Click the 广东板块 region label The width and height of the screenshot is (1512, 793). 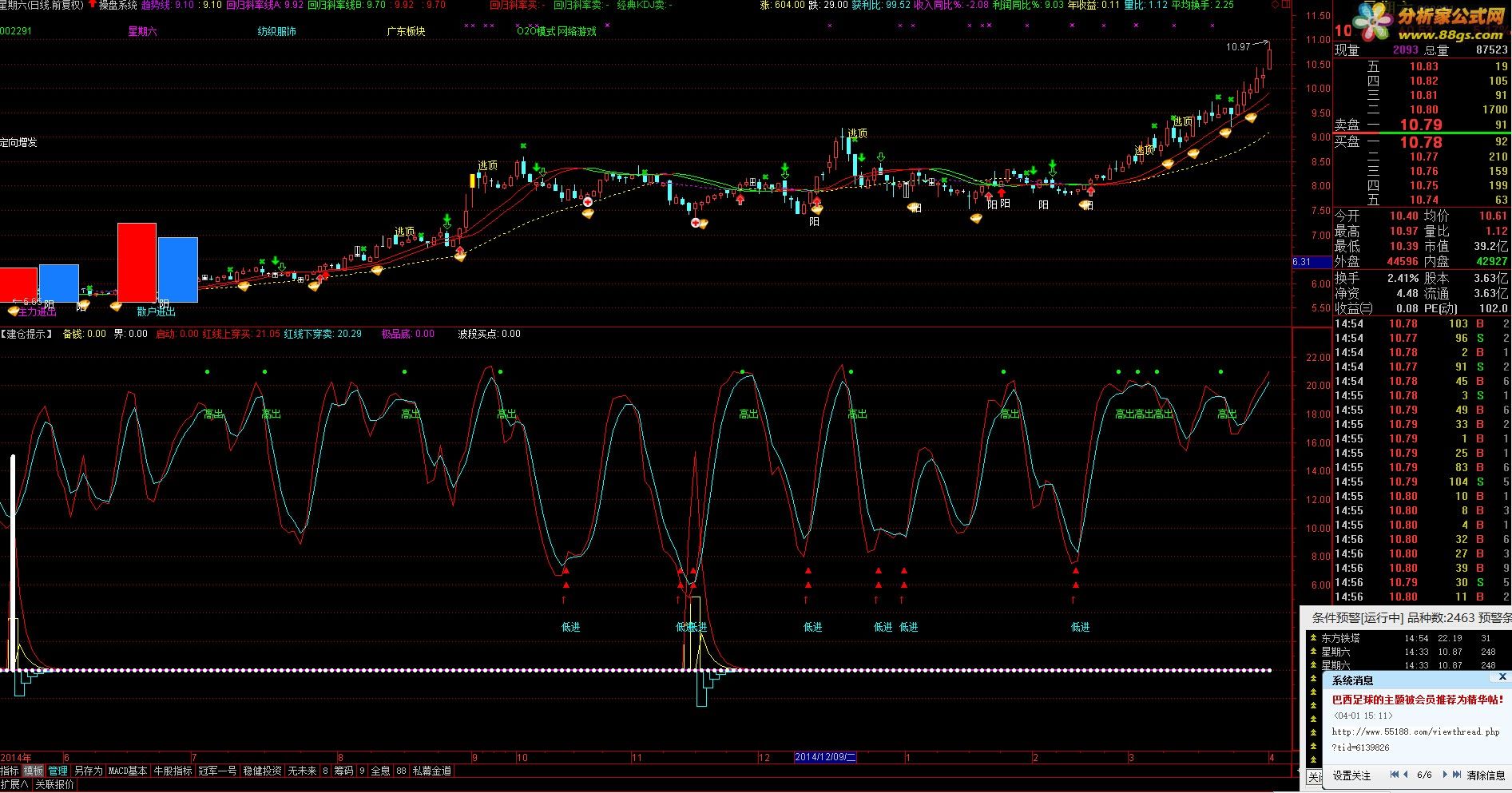(x=406, y=31)
